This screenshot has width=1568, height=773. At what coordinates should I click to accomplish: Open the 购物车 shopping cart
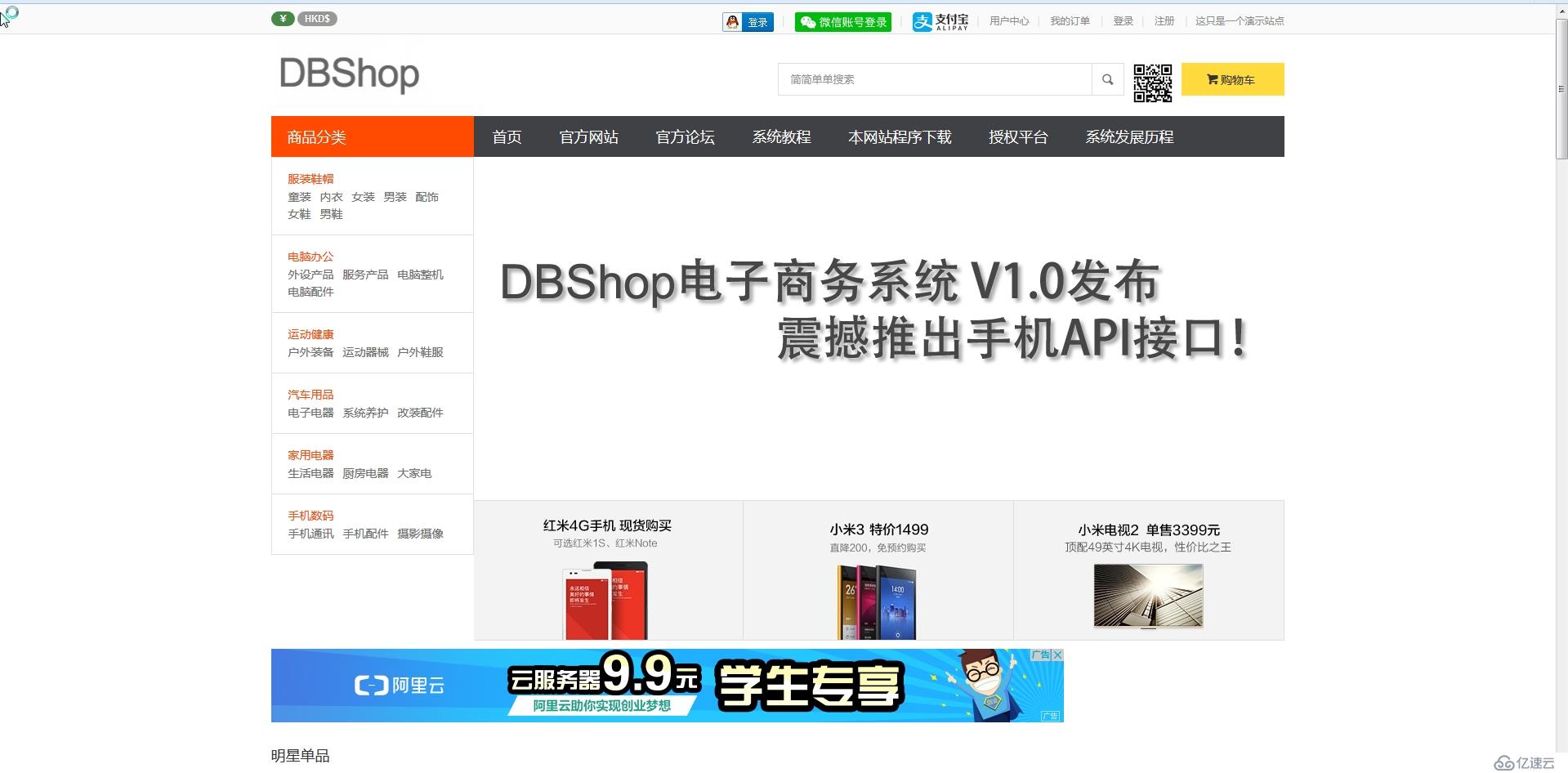point(1232,79)
